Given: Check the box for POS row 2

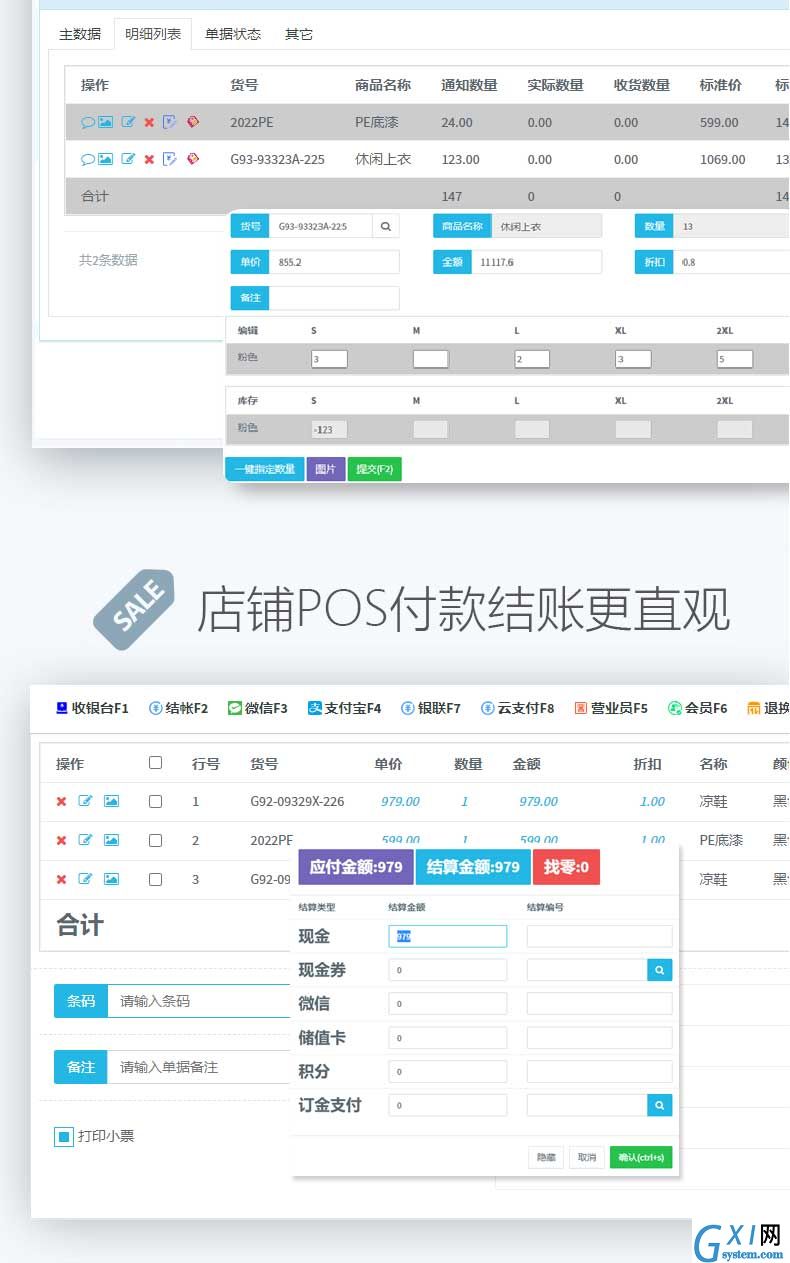Looking at the screenshot, I should [155, 840].
